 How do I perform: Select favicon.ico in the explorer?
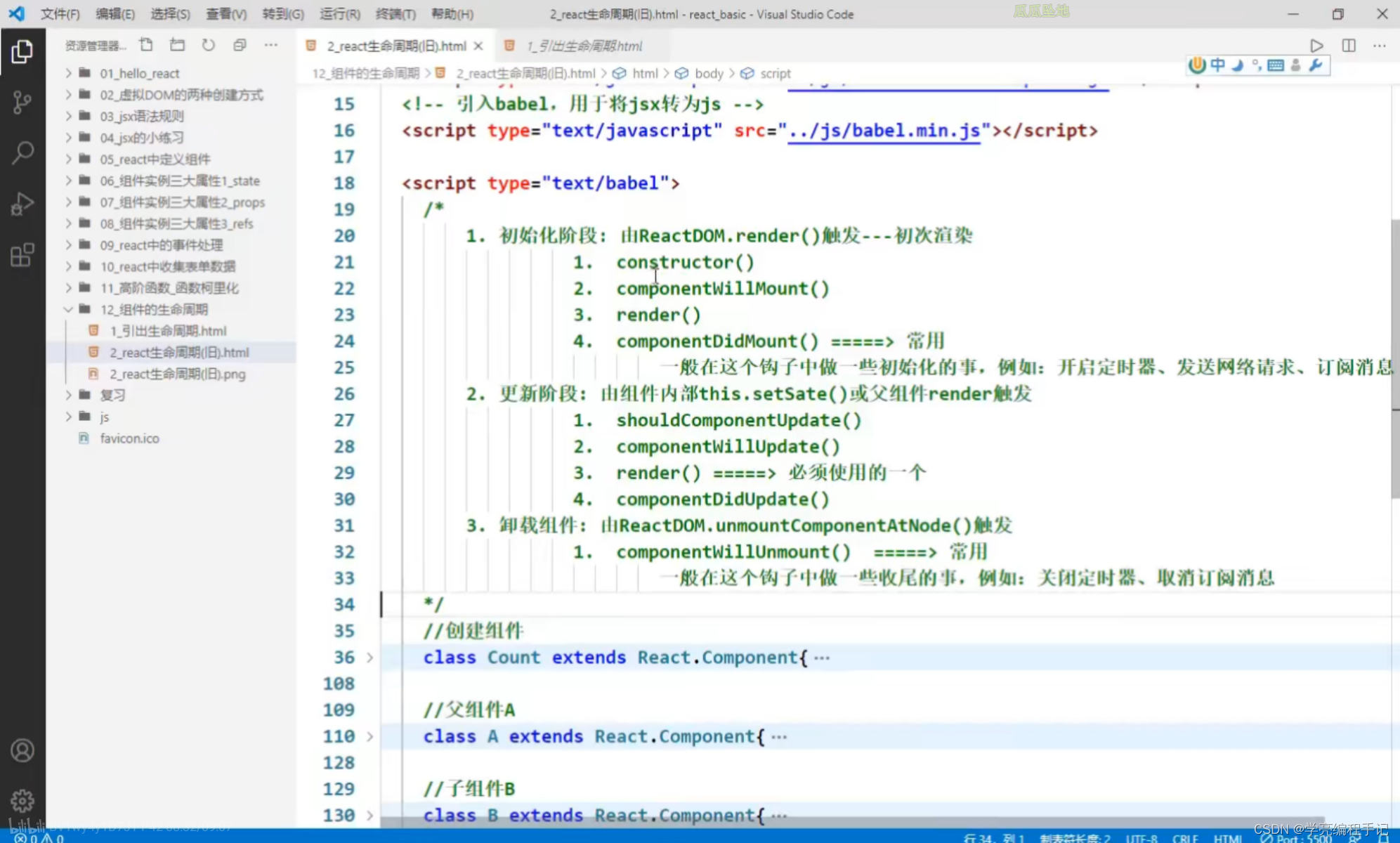[x=129, y=438]
